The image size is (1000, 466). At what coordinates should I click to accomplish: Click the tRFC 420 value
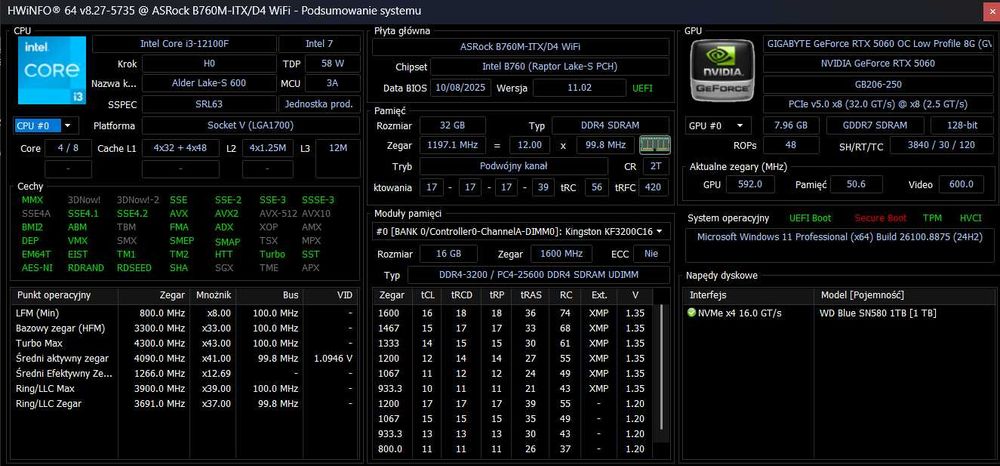(652, 187)
